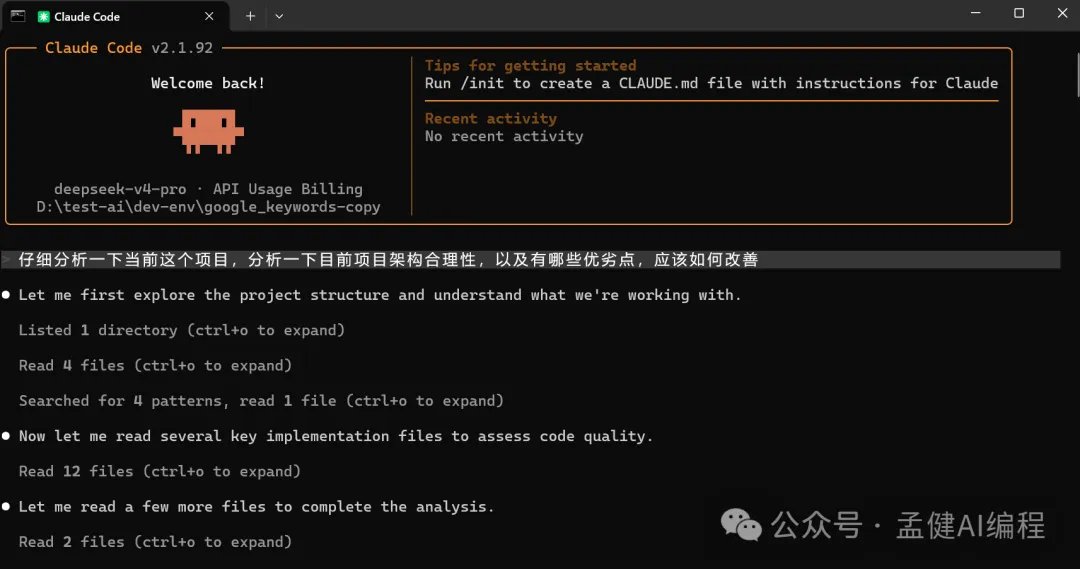Expand the "Listed 1 directory" output line
The width and height of the screenshot is (1080, 569).
pyautogui.click(x=182, y=330)
